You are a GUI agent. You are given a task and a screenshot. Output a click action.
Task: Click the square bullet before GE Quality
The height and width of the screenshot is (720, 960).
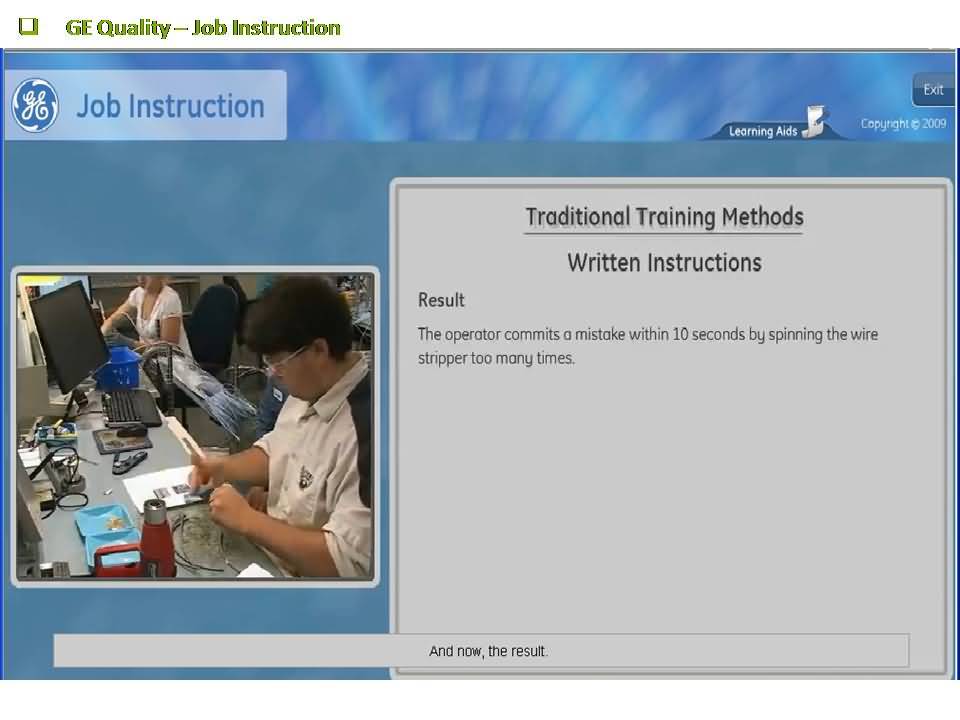click(x=28, y=27)
